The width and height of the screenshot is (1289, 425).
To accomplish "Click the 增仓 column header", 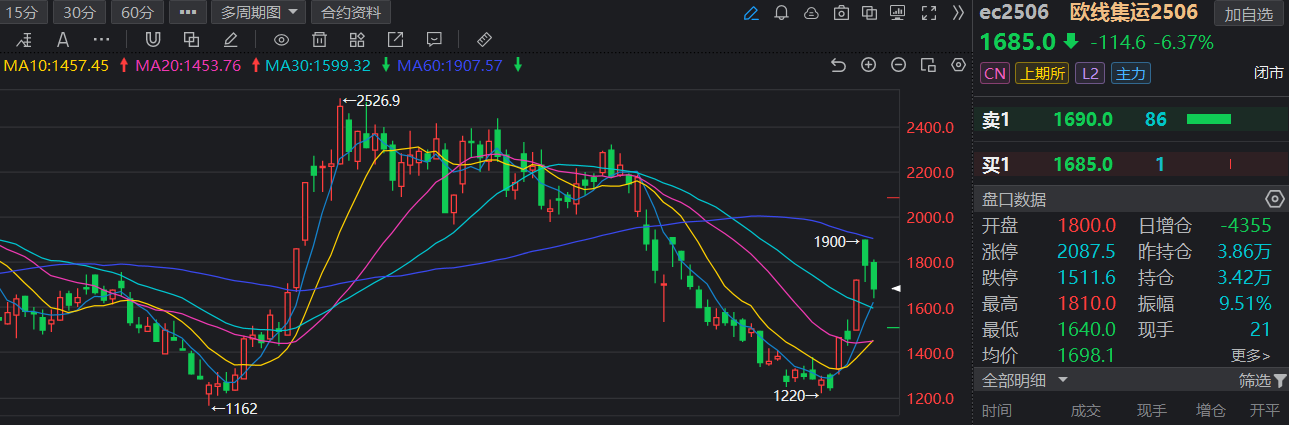I will [x=1210, y=410].
